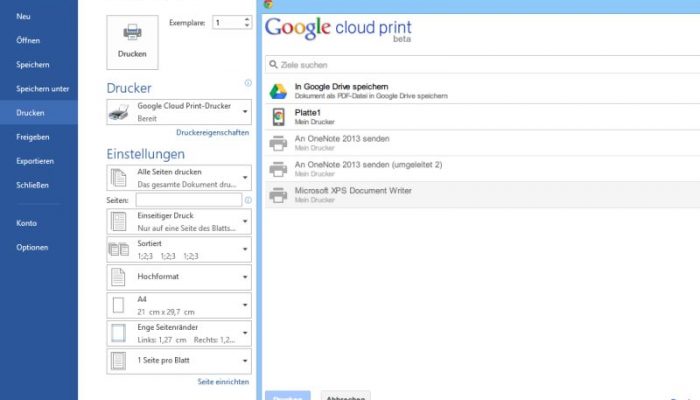Image resolution: width=700 pixels, height=400 pixels.
Task: Click the Google Drive triangle icon
Action: (x=278, y=92)
